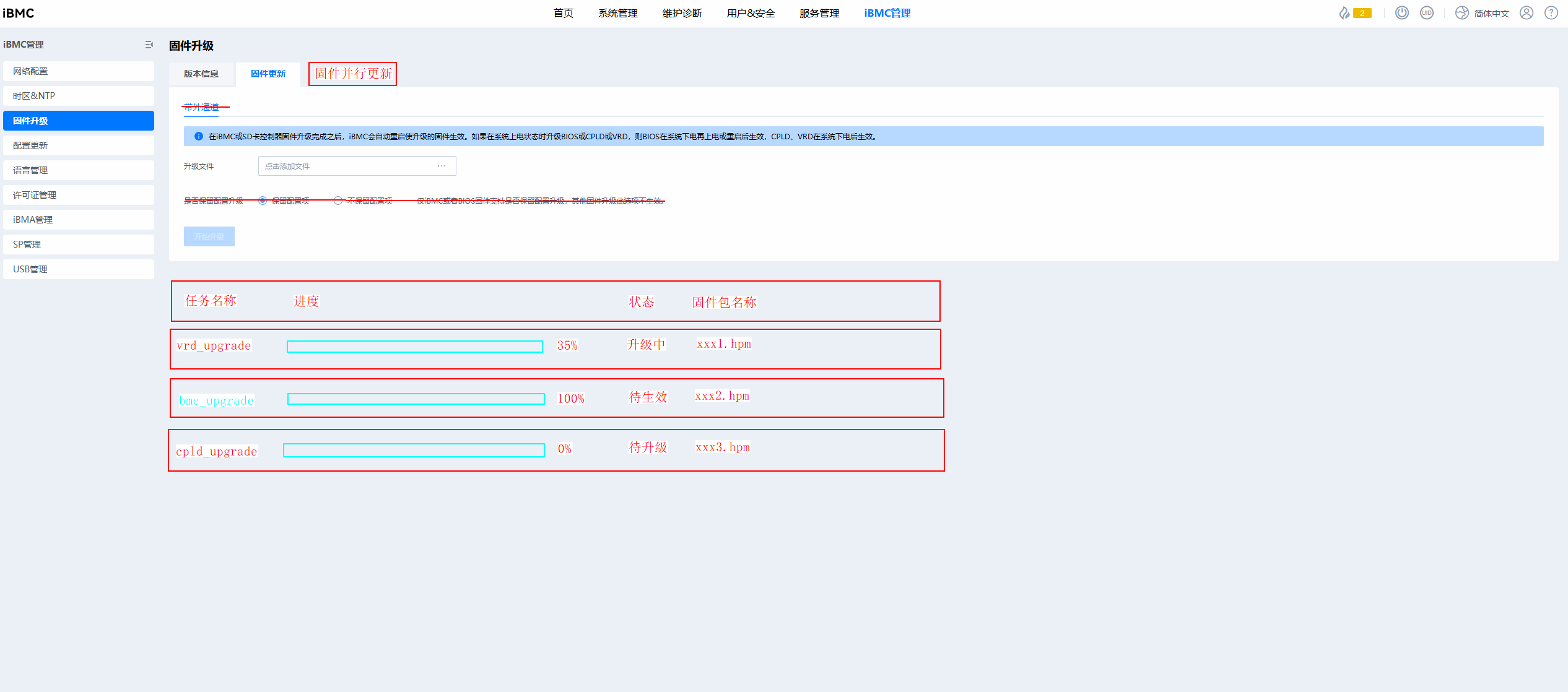1568x692 pixels.
Task: Open the 简体中文 language dropdown
Action: tap(1491, 14)
